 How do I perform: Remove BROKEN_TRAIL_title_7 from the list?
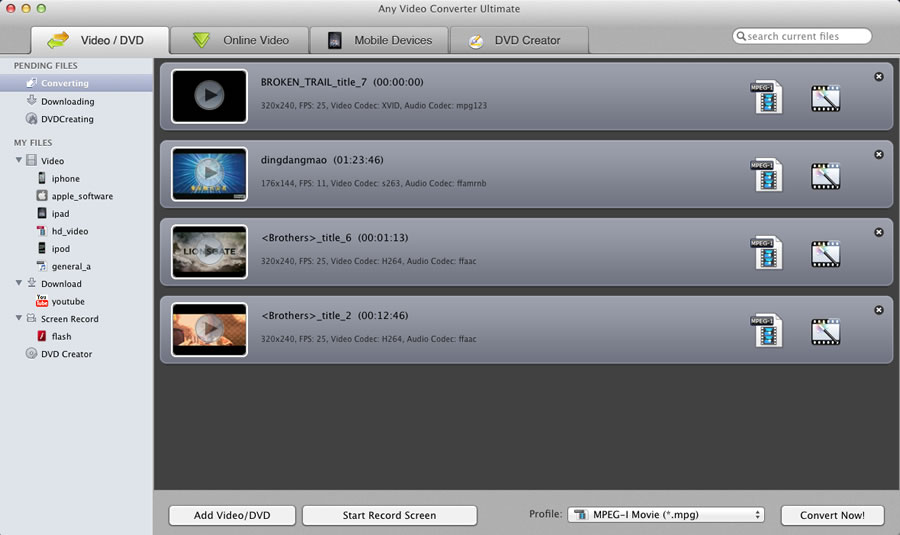coord(879,76)
